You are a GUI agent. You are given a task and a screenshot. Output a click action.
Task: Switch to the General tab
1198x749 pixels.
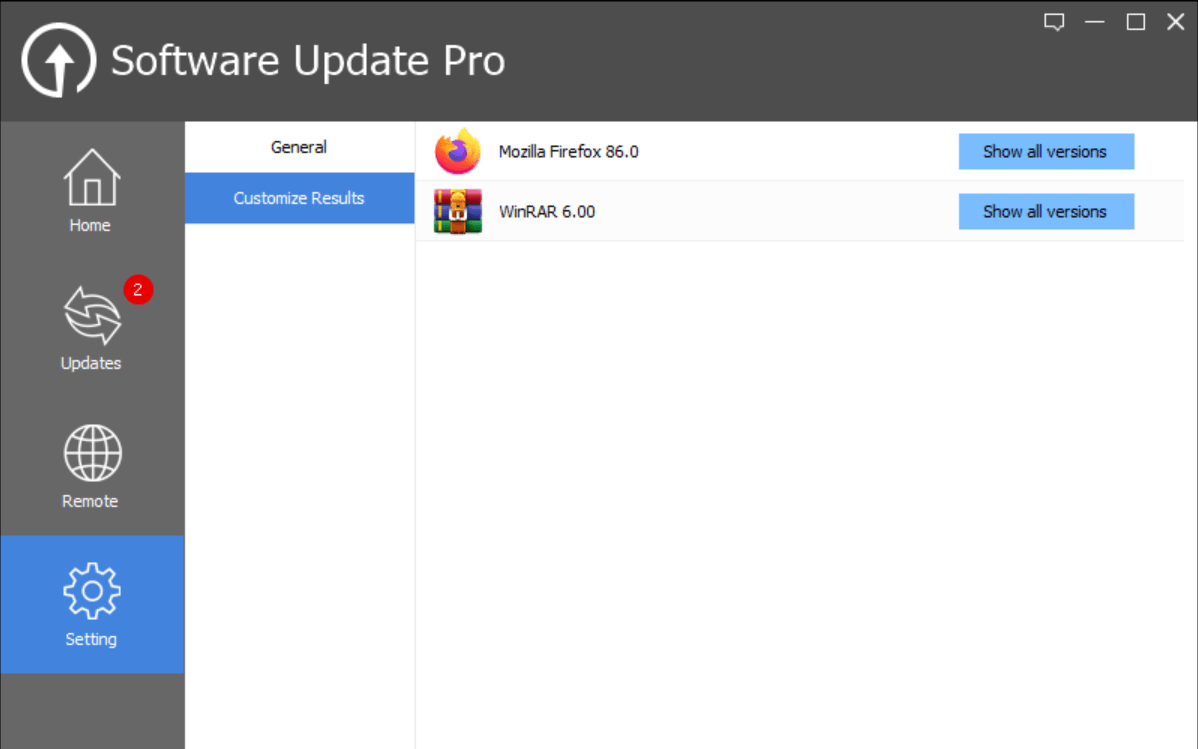[298, 146]
